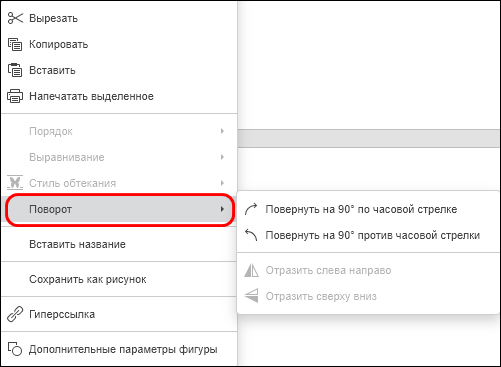Click the shape icon for Дополнительные параметры фигуры
Viewport: 501px width, 367px height.
pos(15,349)
